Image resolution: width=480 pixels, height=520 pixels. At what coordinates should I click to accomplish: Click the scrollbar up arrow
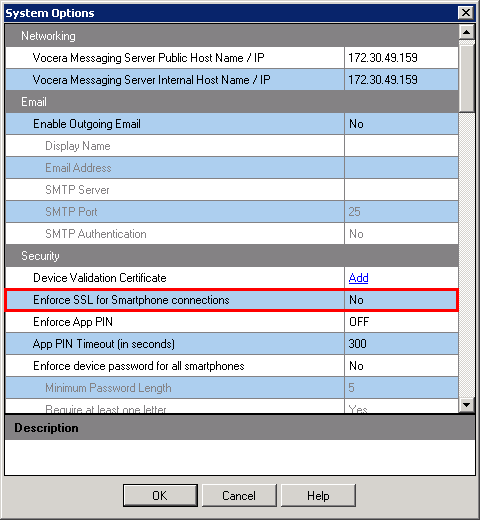(467, 32)
